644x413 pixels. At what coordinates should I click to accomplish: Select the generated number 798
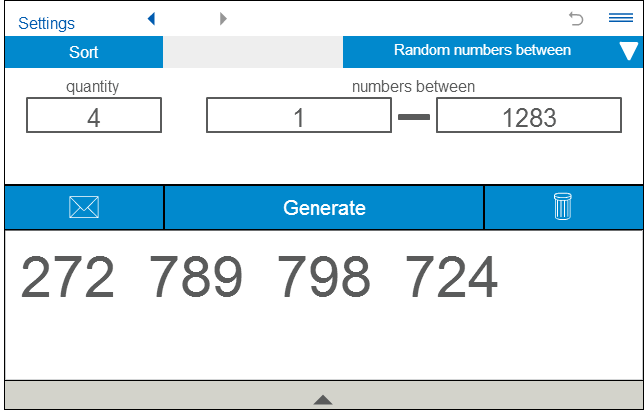pyautogui.click(x=323, y=278)
